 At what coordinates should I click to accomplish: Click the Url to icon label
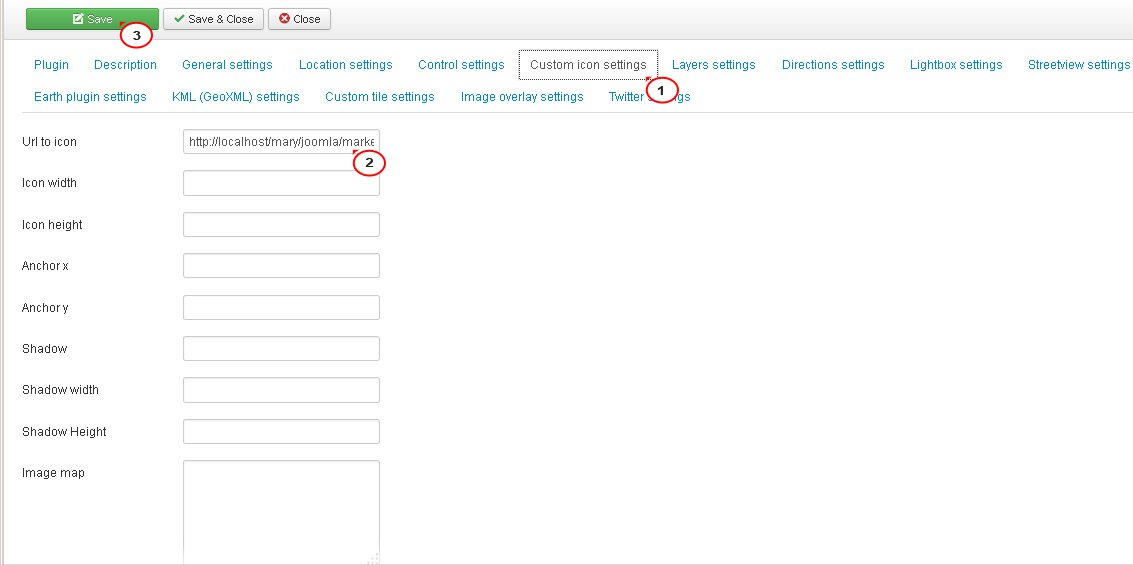point(49,142)
